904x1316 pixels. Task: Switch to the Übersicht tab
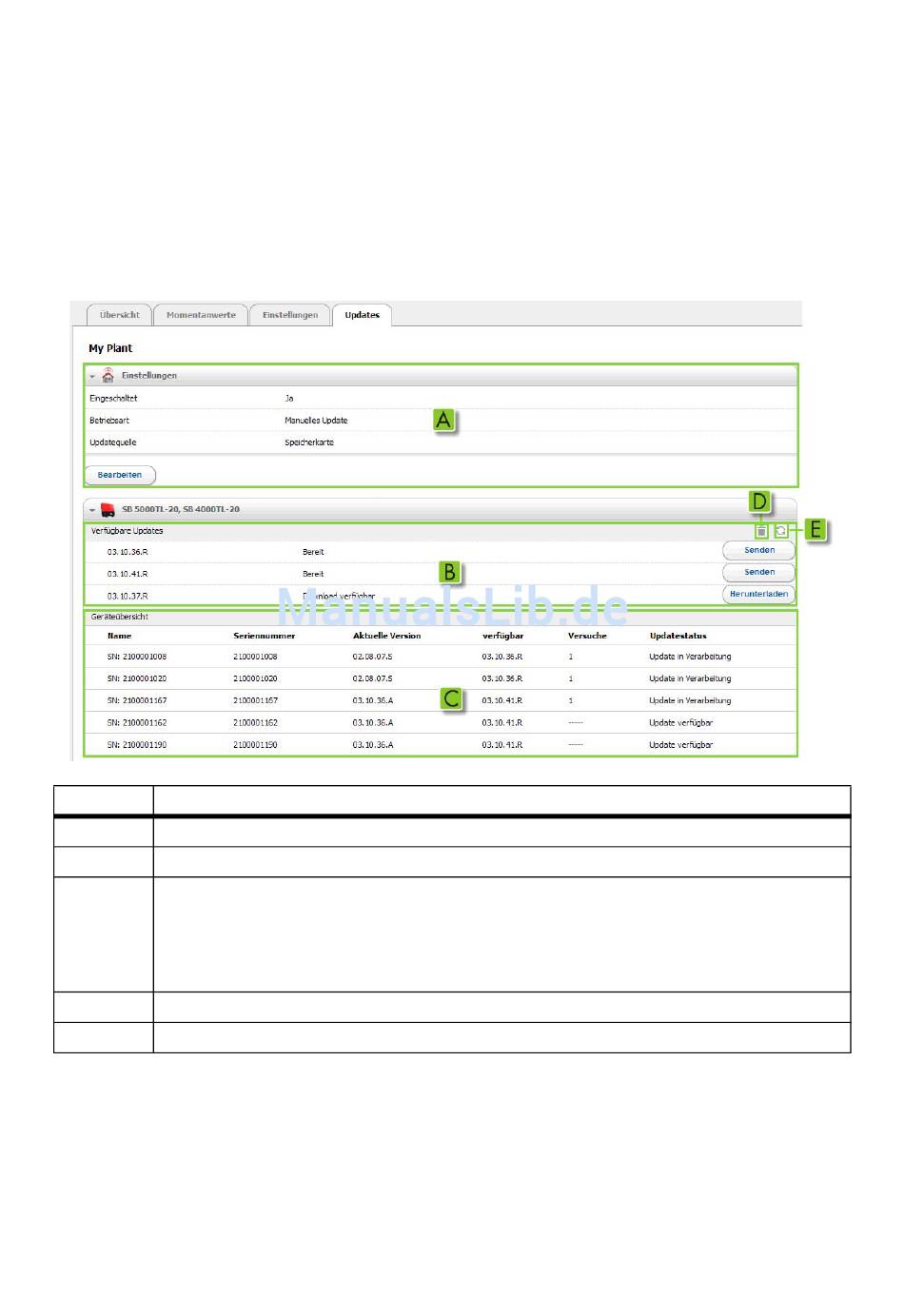(119, 315)
